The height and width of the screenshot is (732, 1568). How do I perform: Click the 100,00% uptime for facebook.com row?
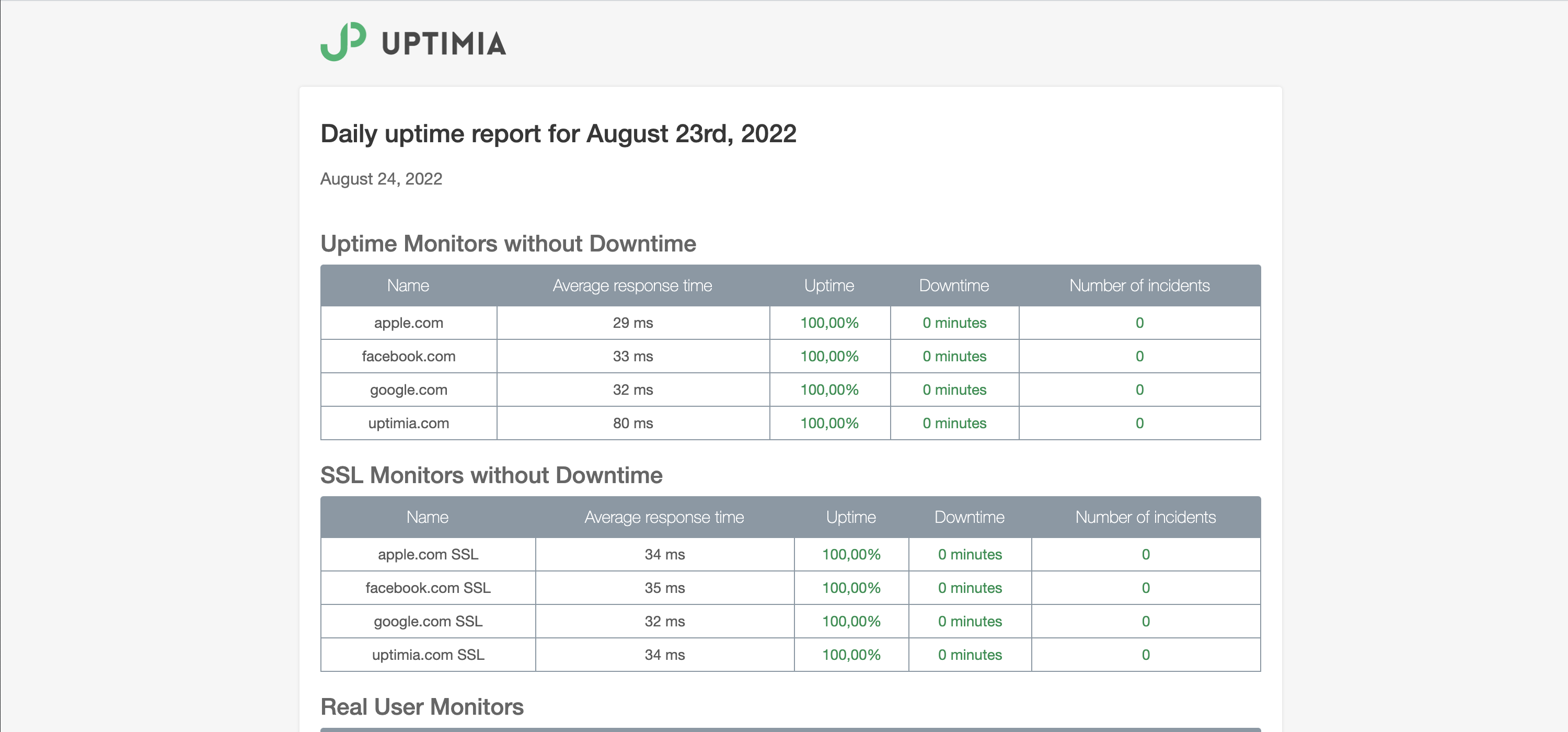[829, 356]
